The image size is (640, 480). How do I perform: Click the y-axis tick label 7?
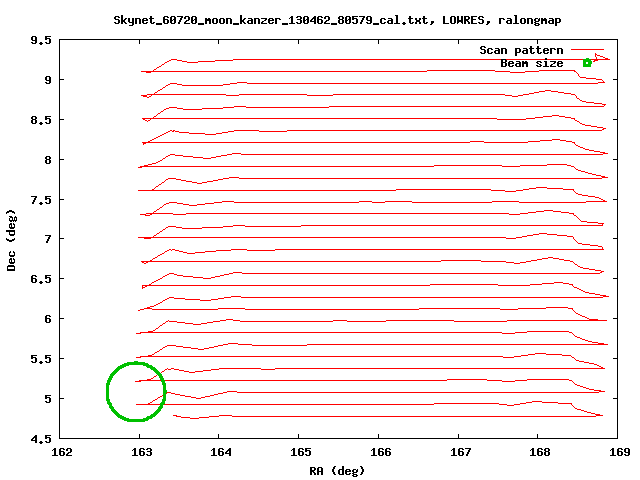48,238
